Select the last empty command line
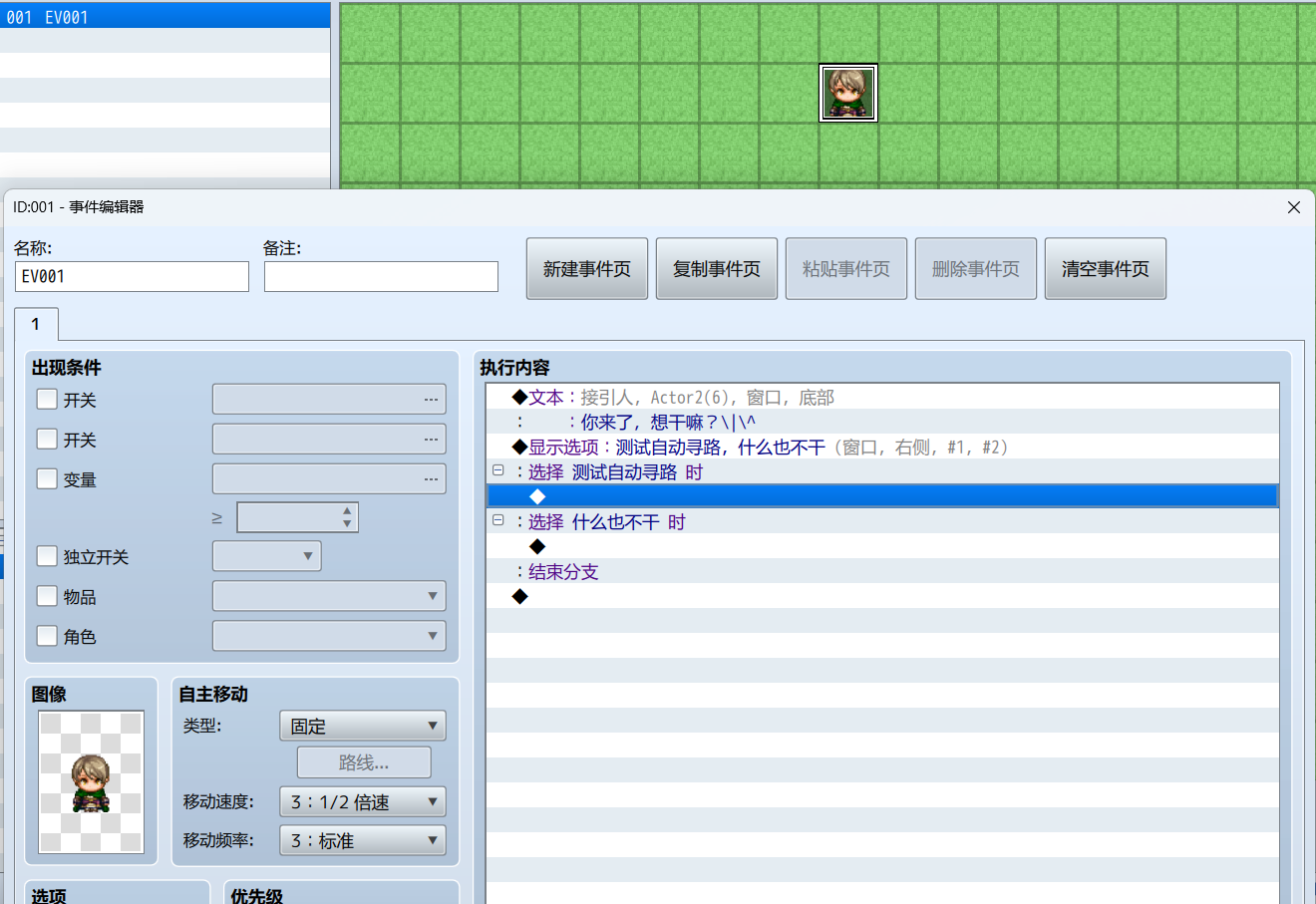The width and height of the screenshot is (1316, 904). [882, 596]
